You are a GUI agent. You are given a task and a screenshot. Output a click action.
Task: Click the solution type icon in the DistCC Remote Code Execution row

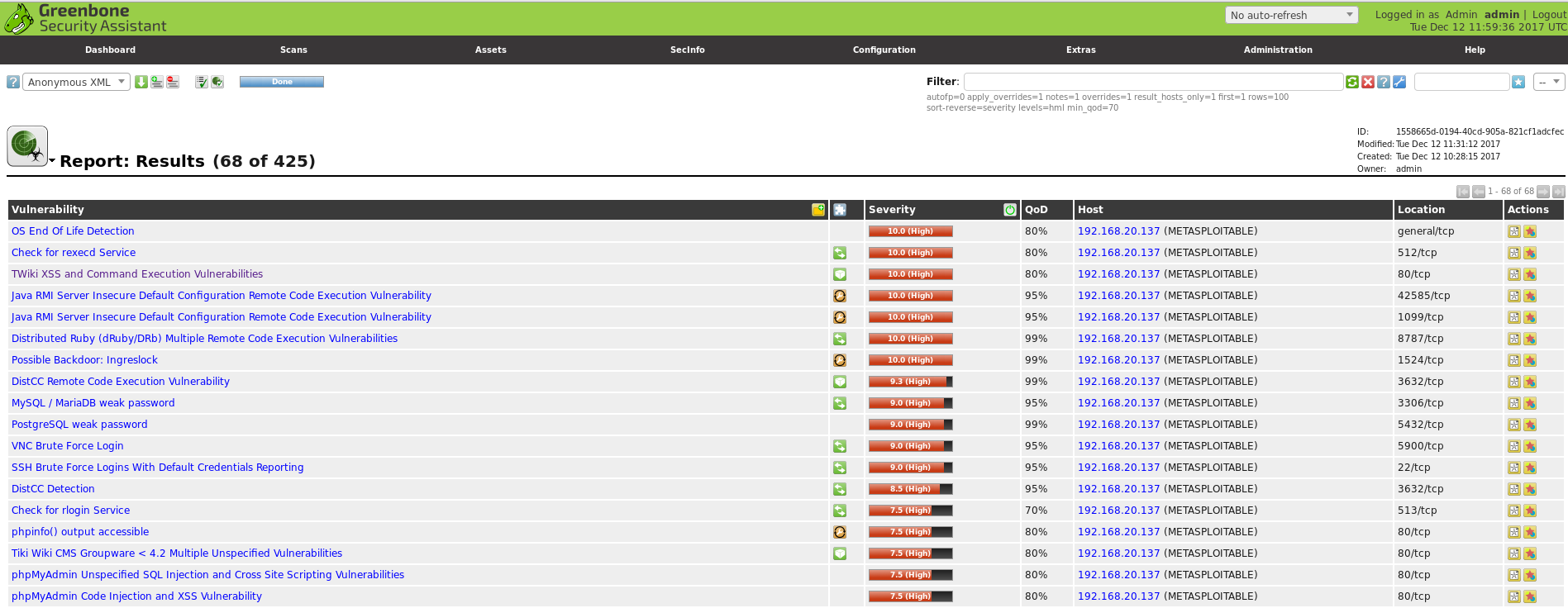point(840,382)
